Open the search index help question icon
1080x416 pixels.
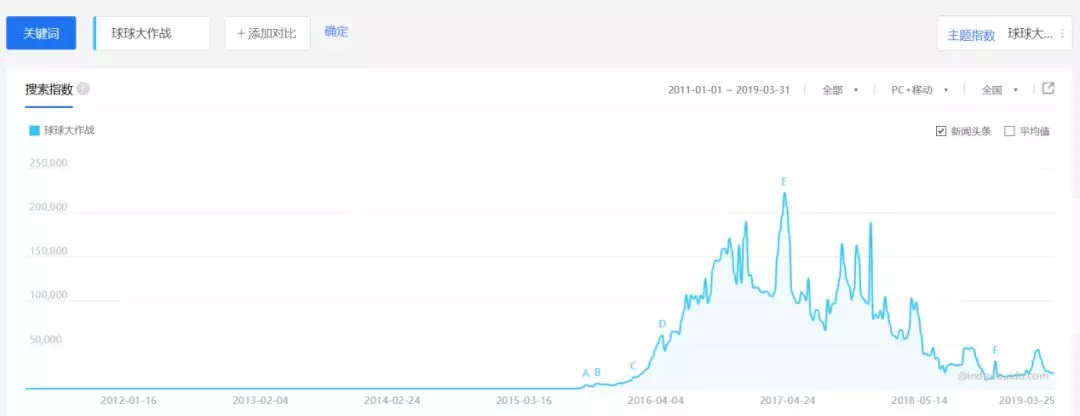tap(83, 89)
